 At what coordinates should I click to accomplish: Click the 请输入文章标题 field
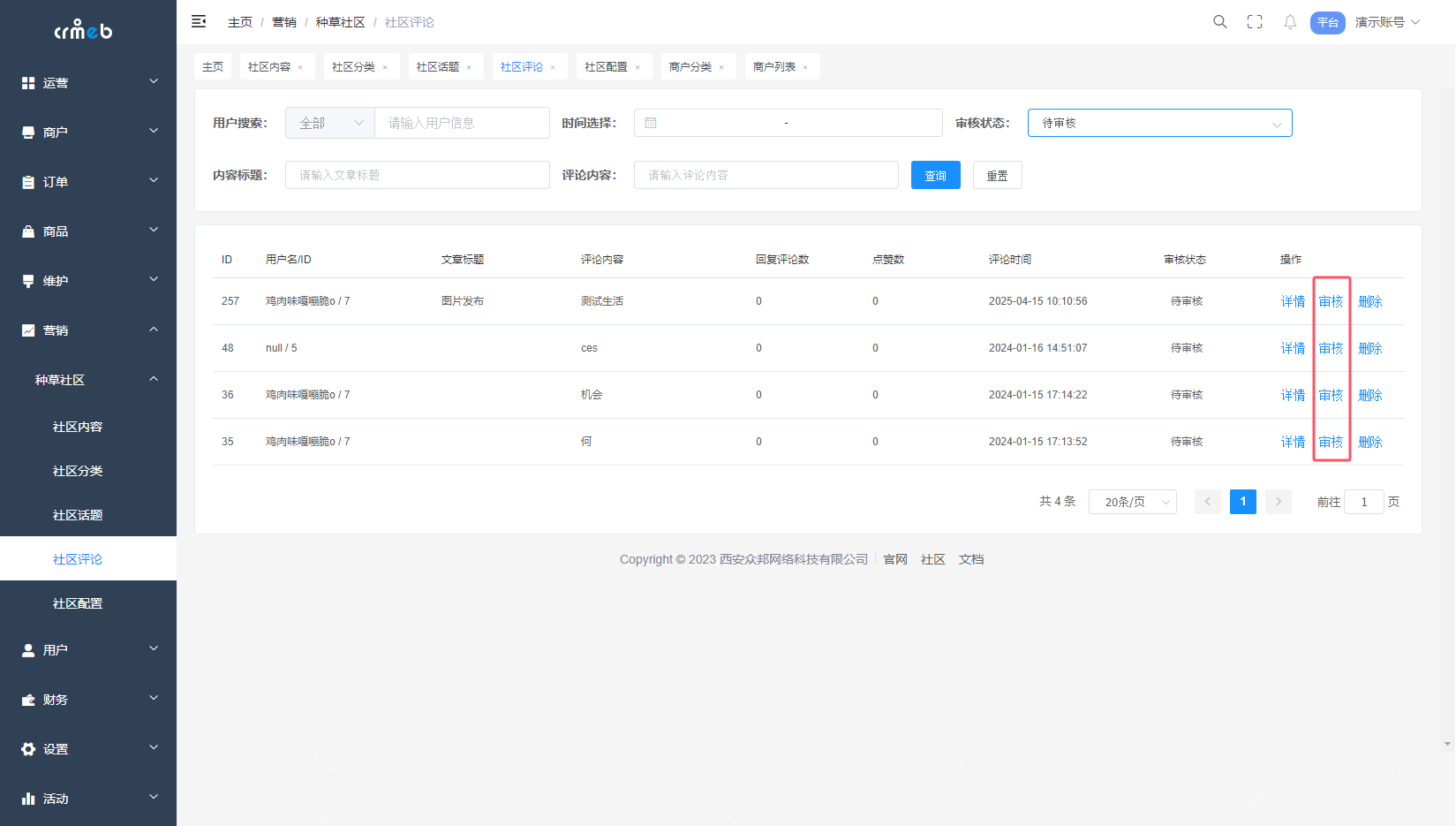pyautogui.click(x=418, y=175)
